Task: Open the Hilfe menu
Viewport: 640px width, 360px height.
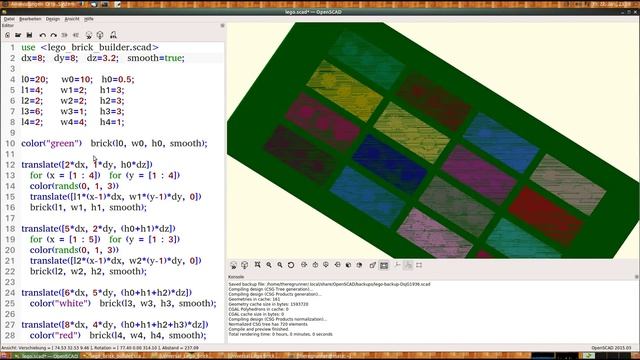Action: pos(89,19)
